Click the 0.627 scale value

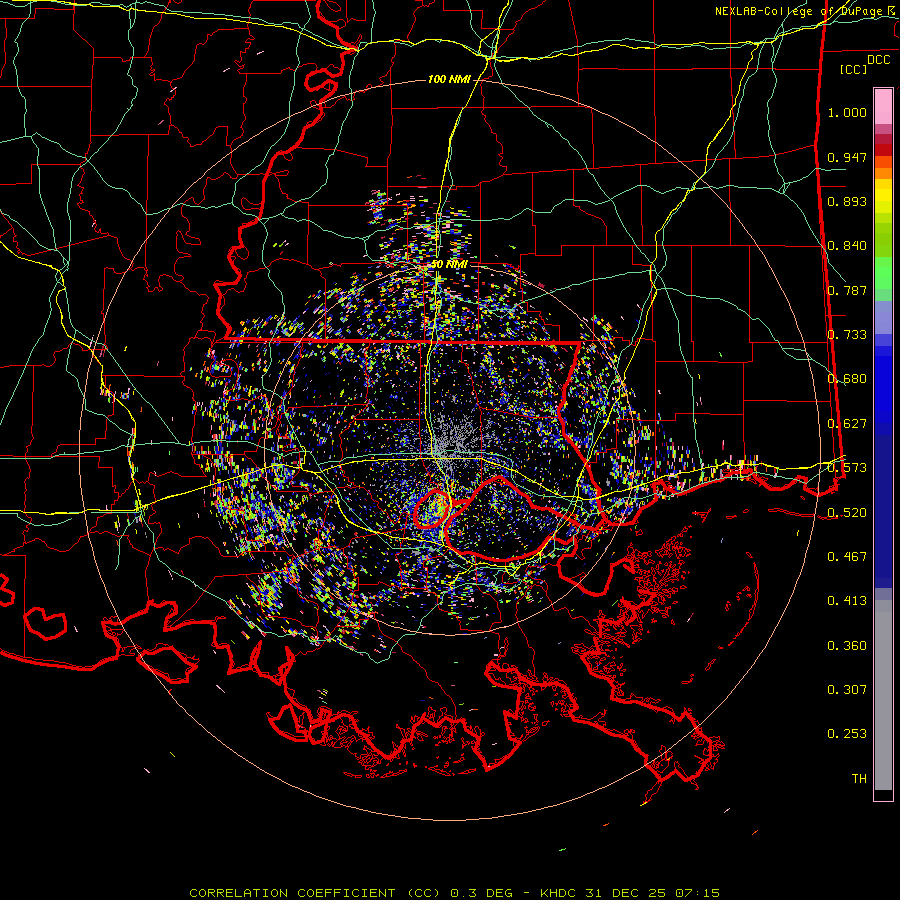847,424
